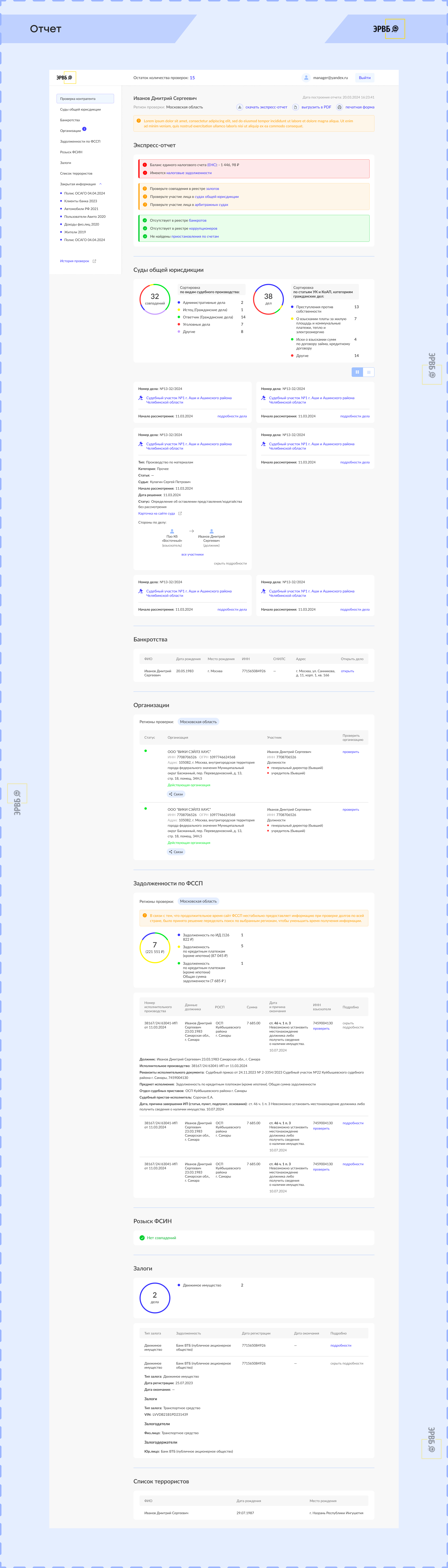This screenshot has width=448, height=1568.
Task: Show все участники in the court case
Action: [193, 555]
